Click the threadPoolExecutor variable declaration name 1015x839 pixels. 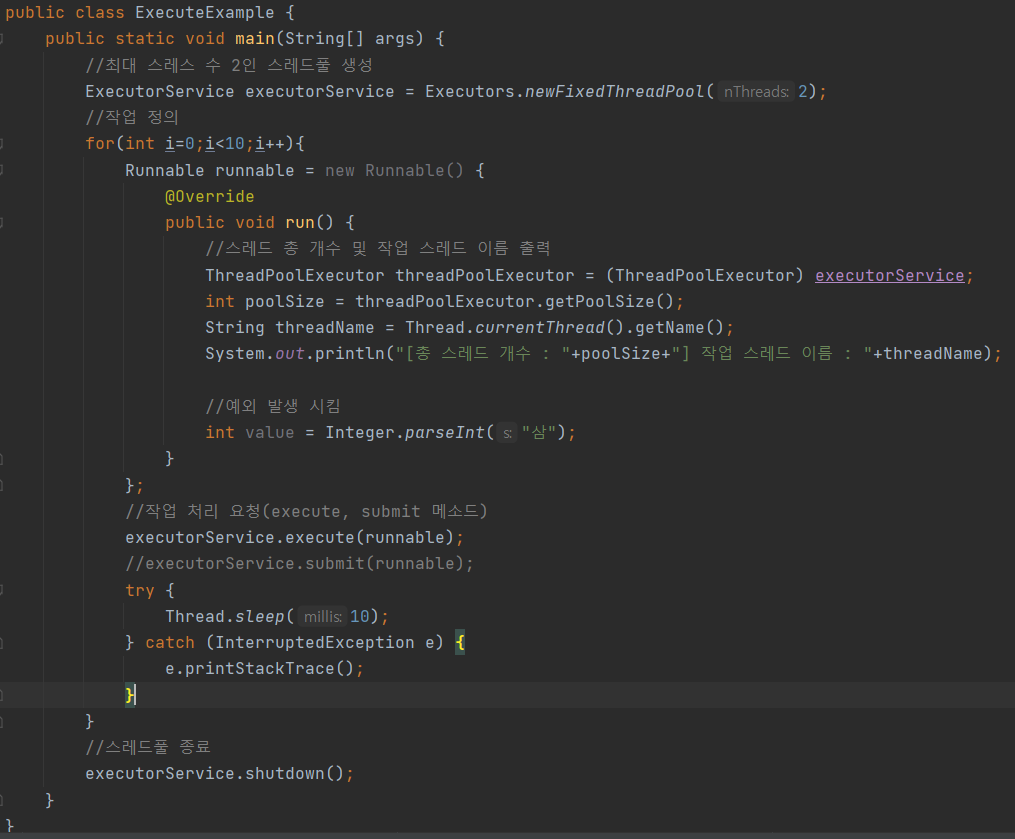click(485, 275)
